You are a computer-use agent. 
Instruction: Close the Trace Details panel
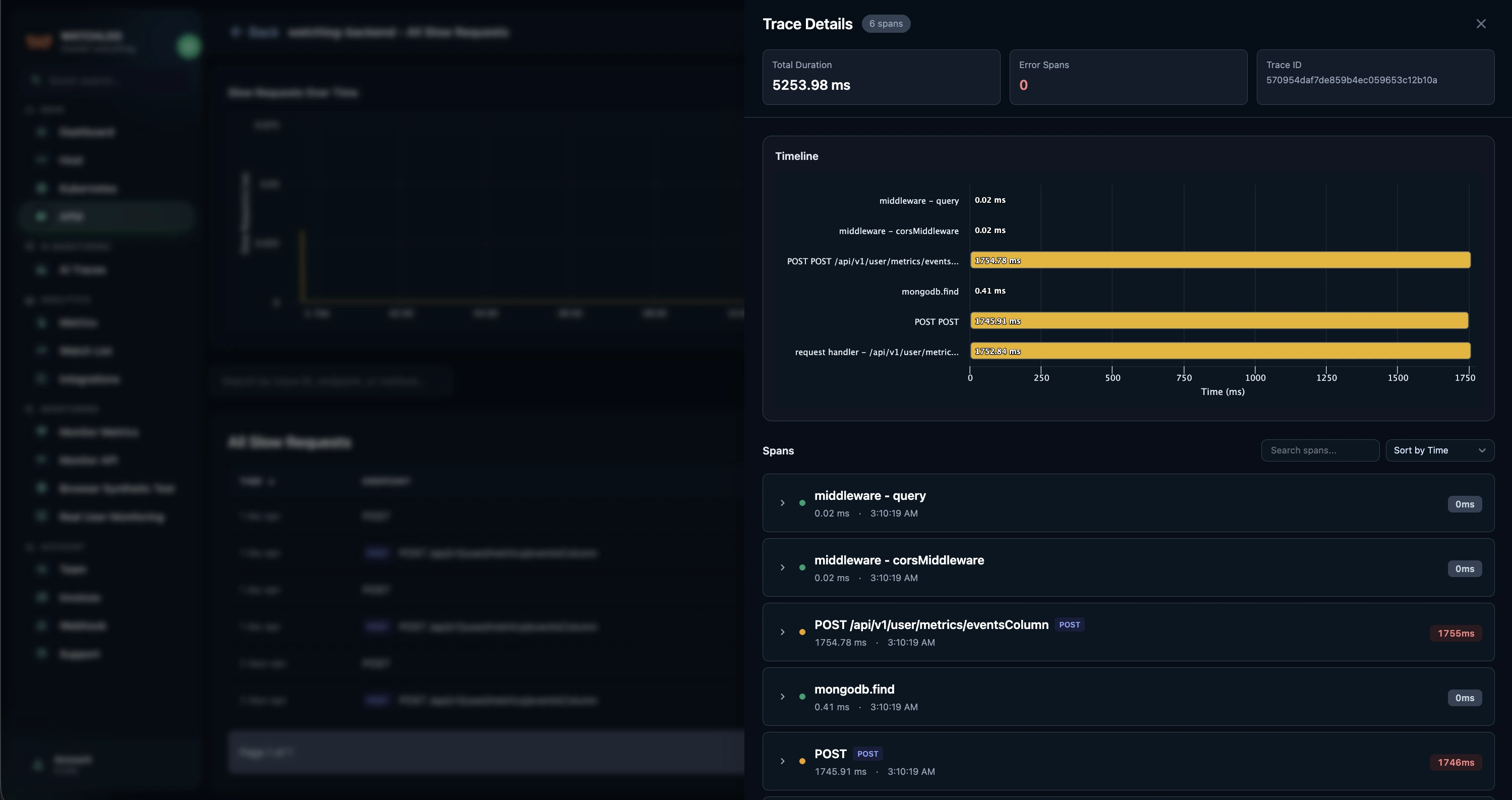[x=1481, y=24]
